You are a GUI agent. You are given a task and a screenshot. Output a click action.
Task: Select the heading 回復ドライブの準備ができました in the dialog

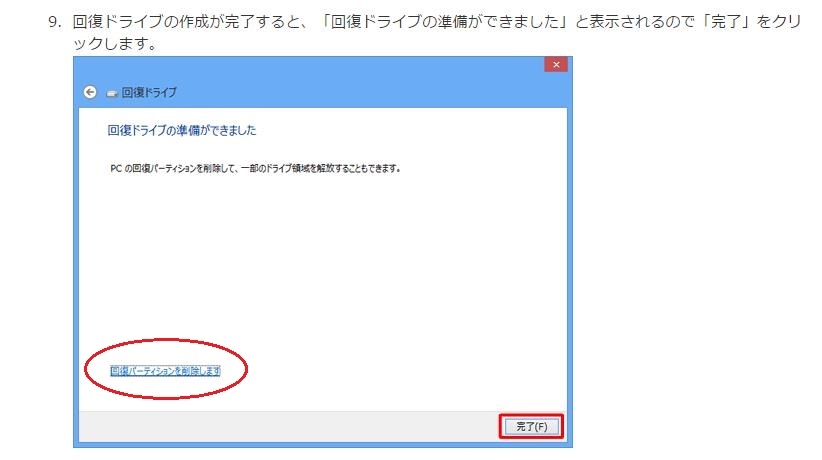182,130
